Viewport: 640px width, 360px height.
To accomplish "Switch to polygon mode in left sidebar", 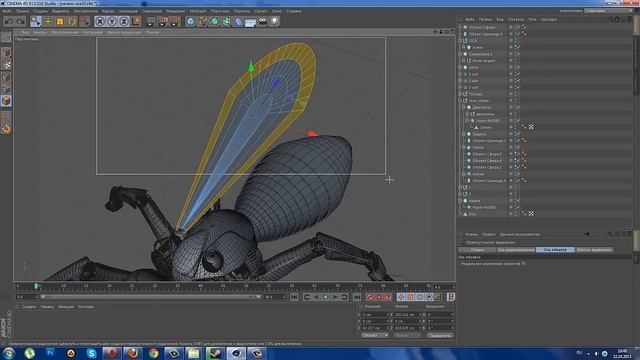I will tap(6, 101).
